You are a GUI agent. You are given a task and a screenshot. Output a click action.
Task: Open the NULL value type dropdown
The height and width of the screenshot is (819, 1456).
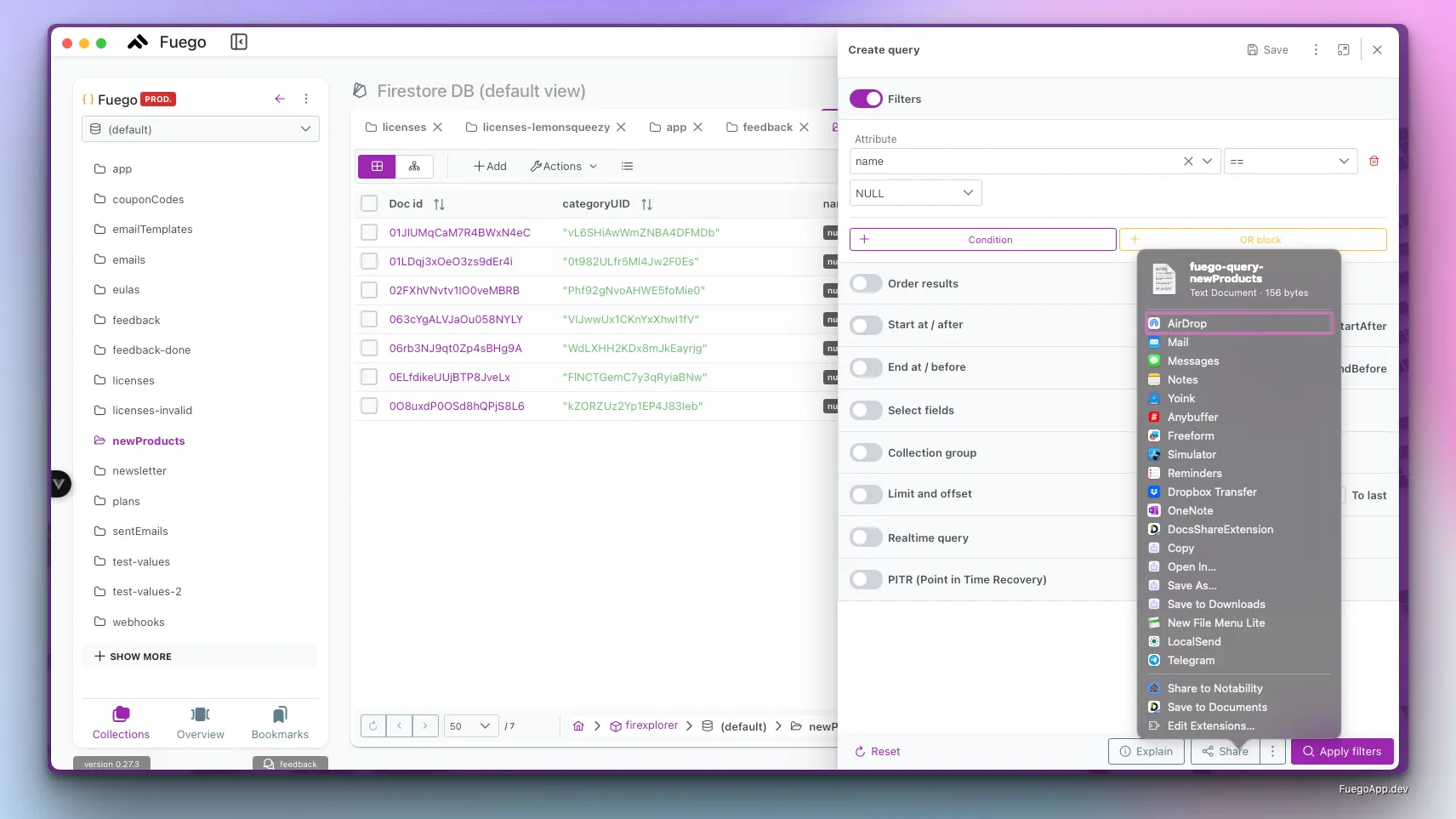pyautogui.click(x=915, y=193)
